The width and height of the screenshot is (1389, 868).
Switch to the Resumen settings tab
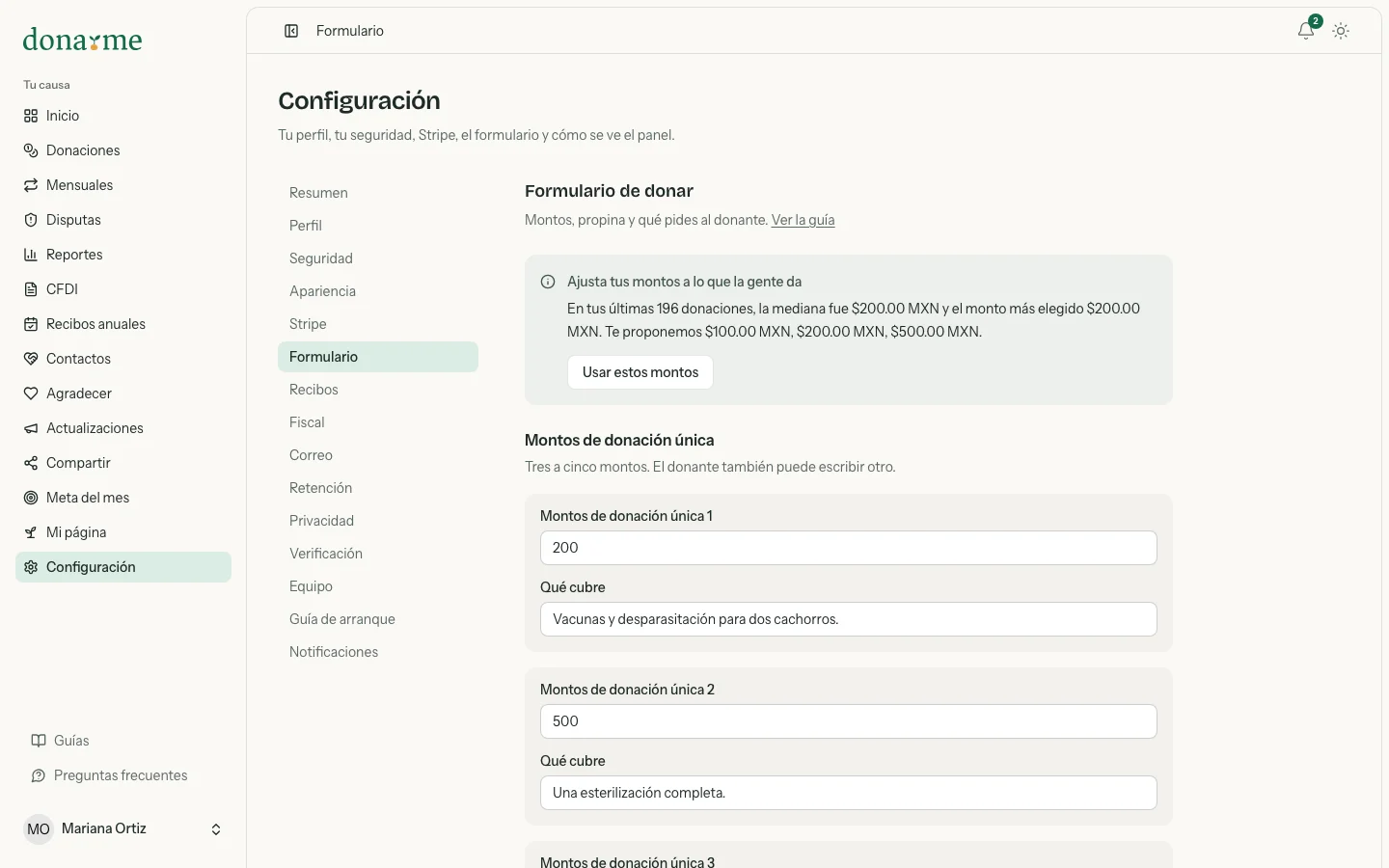[378, 193]
